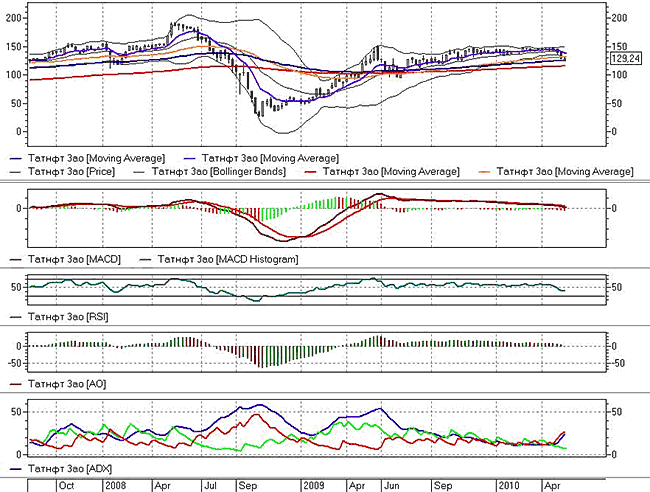
Task: Click the orange Moving Average legend entry
Action: click(556, 171)
